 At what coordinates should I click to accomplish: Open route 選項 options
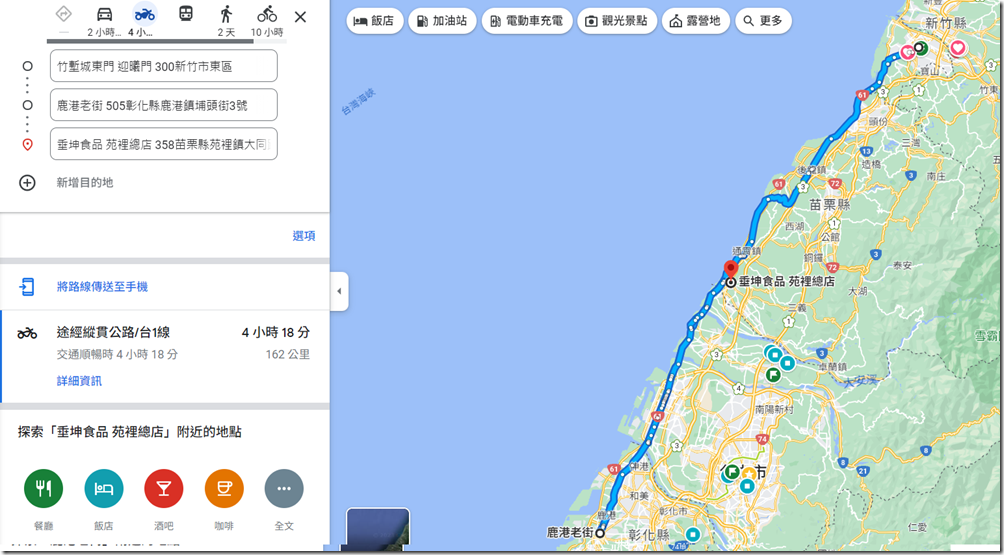click(x=304, y=236)
